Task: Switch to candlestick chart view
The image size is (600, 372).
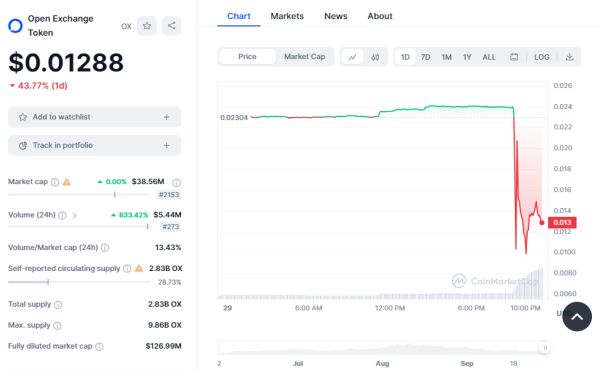Action: pyautogui.click(x=375, y=57)
